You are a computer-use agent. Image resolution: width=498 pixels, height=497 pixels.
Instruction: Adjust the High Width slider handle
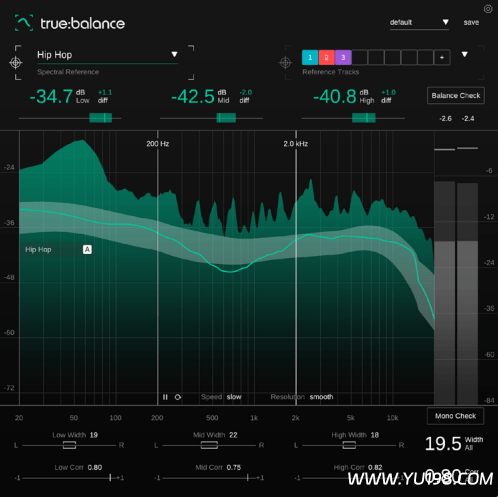pyautogui.click(x=349, y=445)
